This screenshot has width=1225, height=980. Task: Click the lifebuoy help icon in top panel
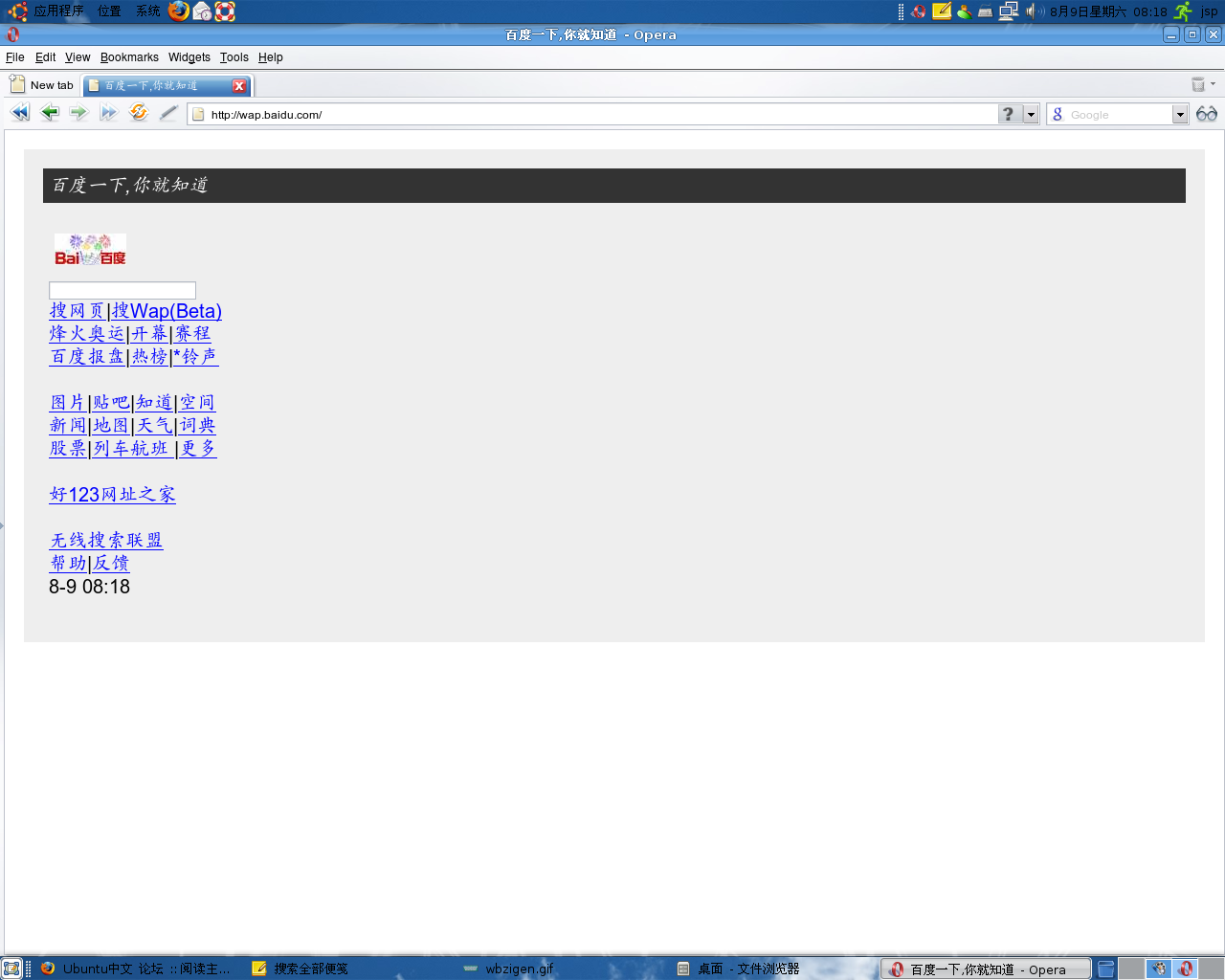[x=225, y=11]
